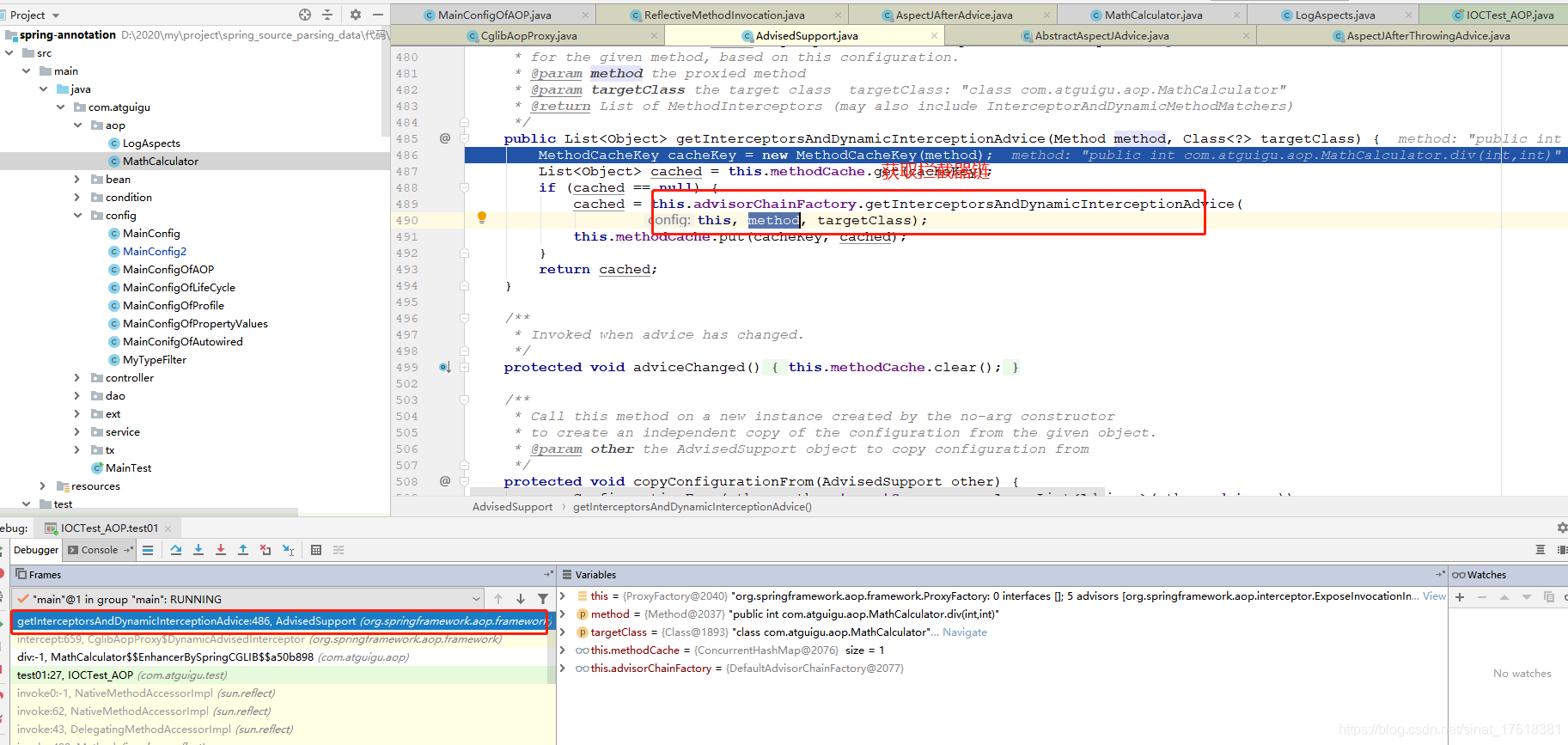Click frames filter funnel icon
This screenshot has height=745, width=1568.
[x=543, y=599]
